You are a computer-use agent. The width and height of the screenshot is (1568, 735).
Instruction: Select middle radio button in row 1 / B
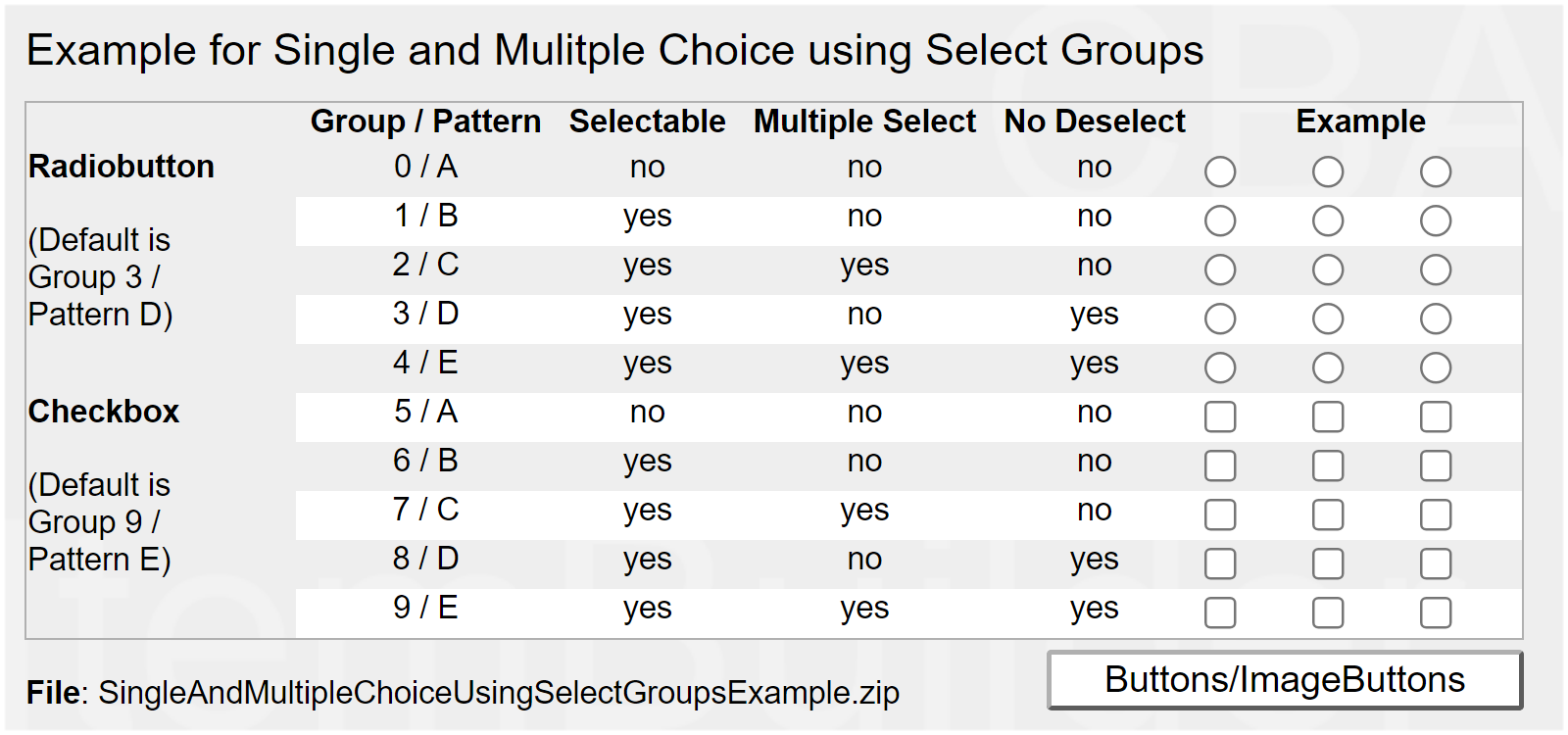(x=1328, y=221)
